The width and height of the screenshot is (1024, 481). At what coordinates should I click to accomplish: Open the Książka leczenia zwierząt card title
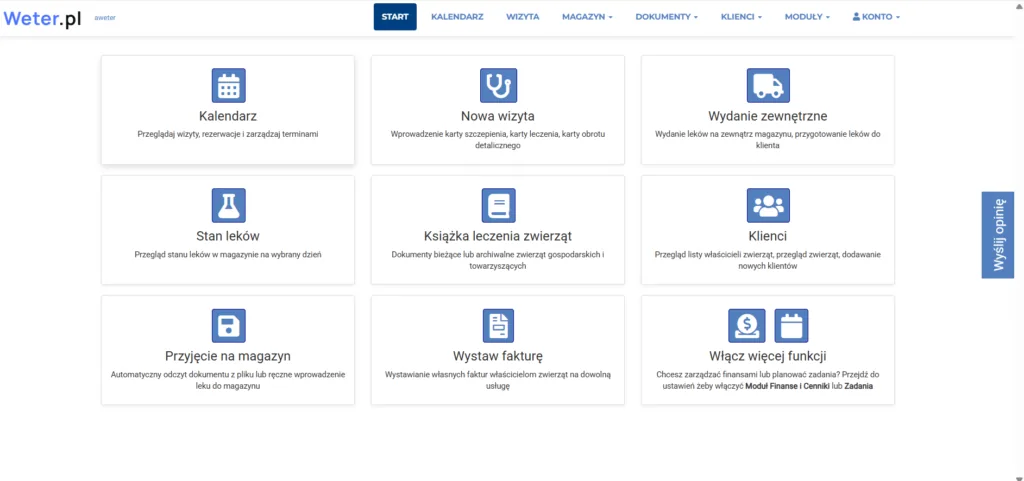[x=498, y=236]
